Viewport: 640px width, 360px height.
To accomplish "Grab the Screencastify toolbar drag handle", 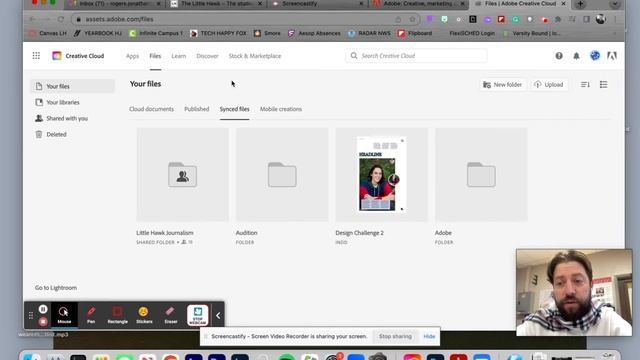I will pos(31,315).
